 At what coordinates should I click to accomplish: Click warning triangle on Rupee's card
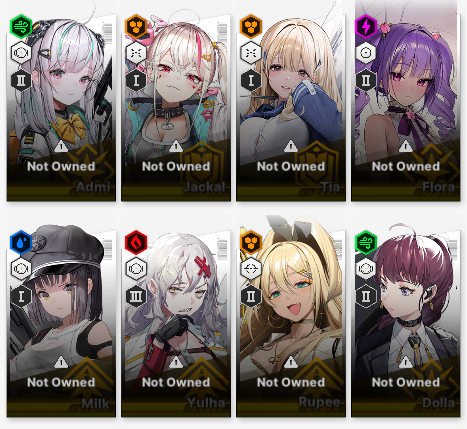291,362
